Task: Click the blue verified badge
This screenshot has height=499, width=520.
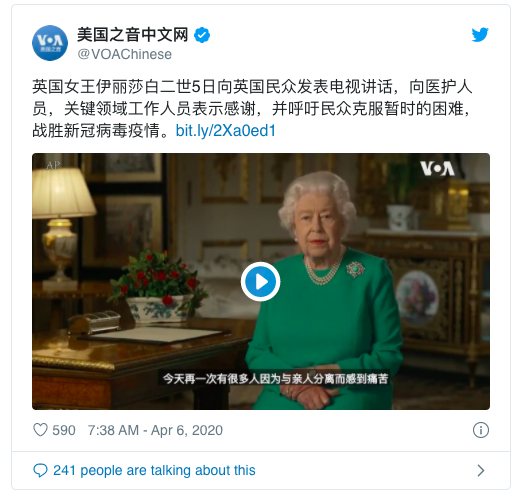Action: [202, 35]
